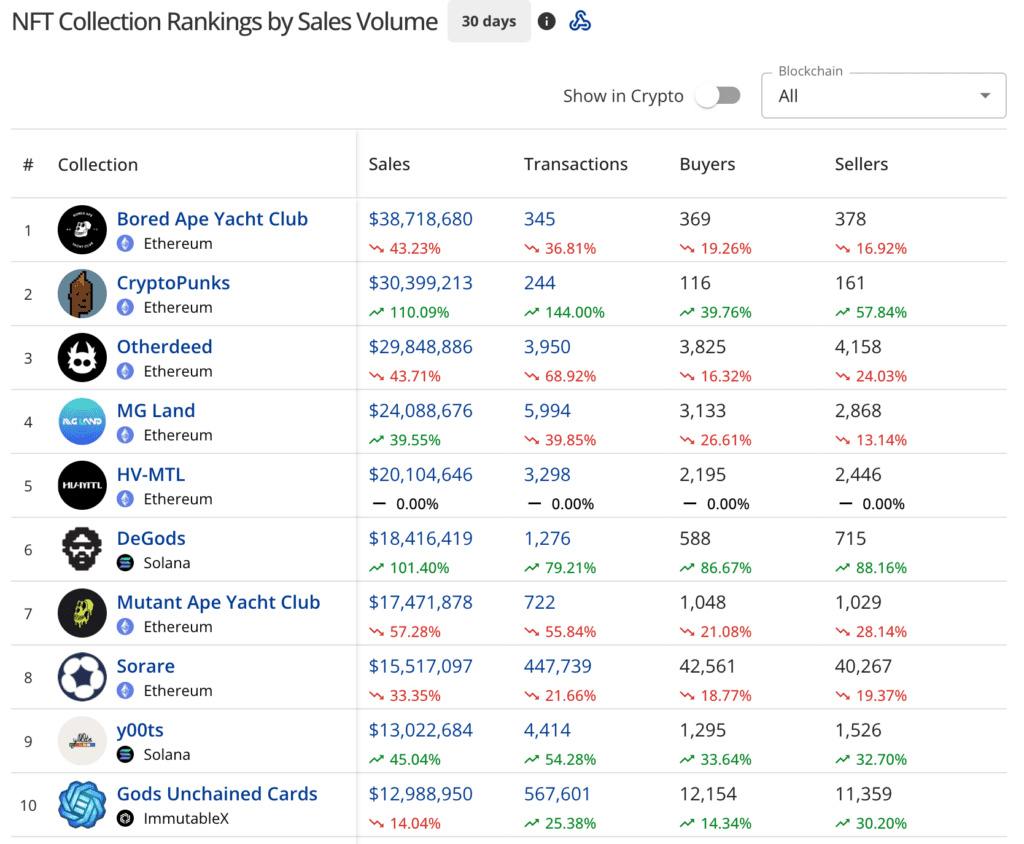Click the $38,718,680 sales value

pyautogui.click(x=420, y=219)
